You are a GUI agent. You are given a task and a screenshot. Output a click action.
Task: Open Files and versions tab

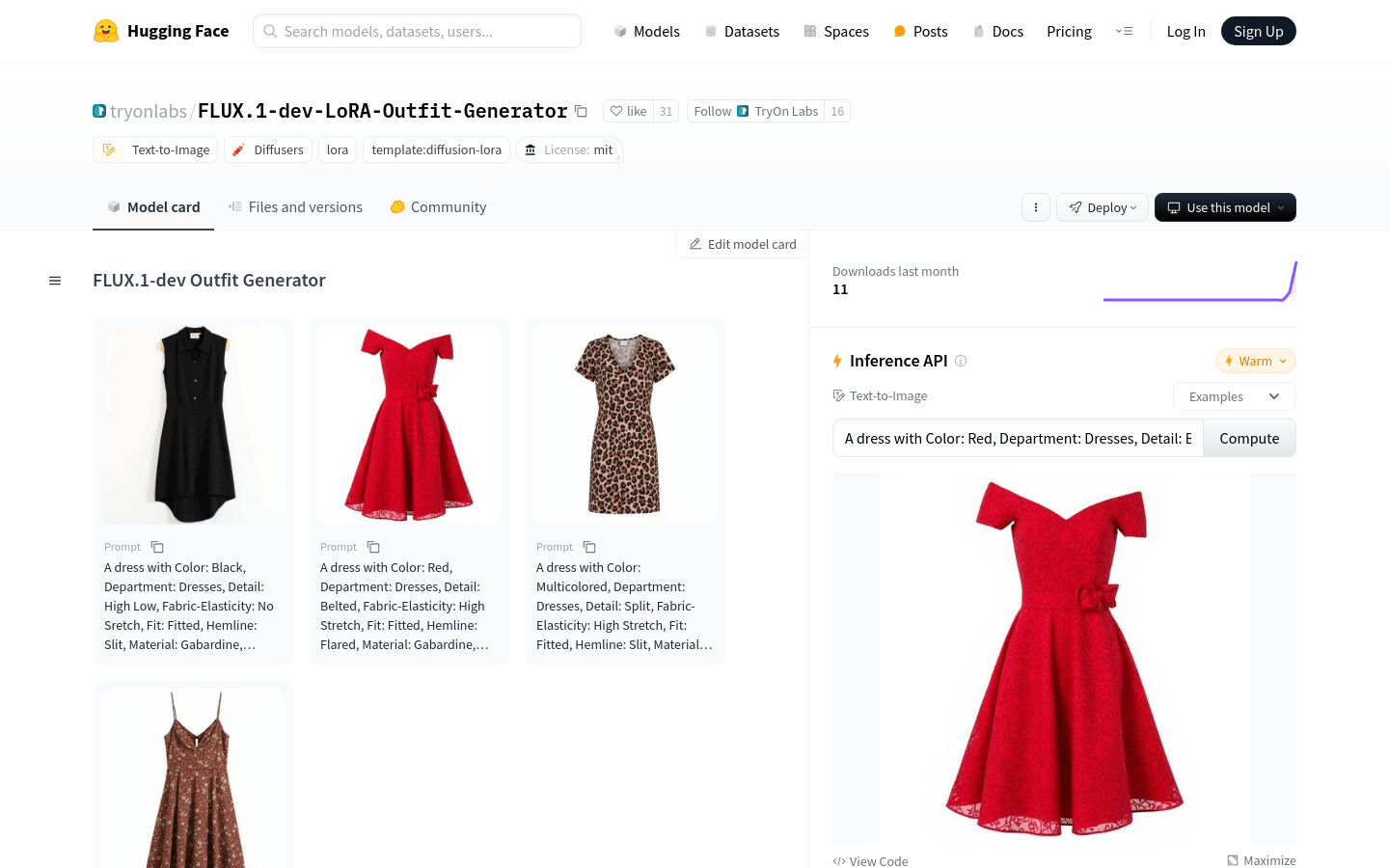(x=295, y=207)
